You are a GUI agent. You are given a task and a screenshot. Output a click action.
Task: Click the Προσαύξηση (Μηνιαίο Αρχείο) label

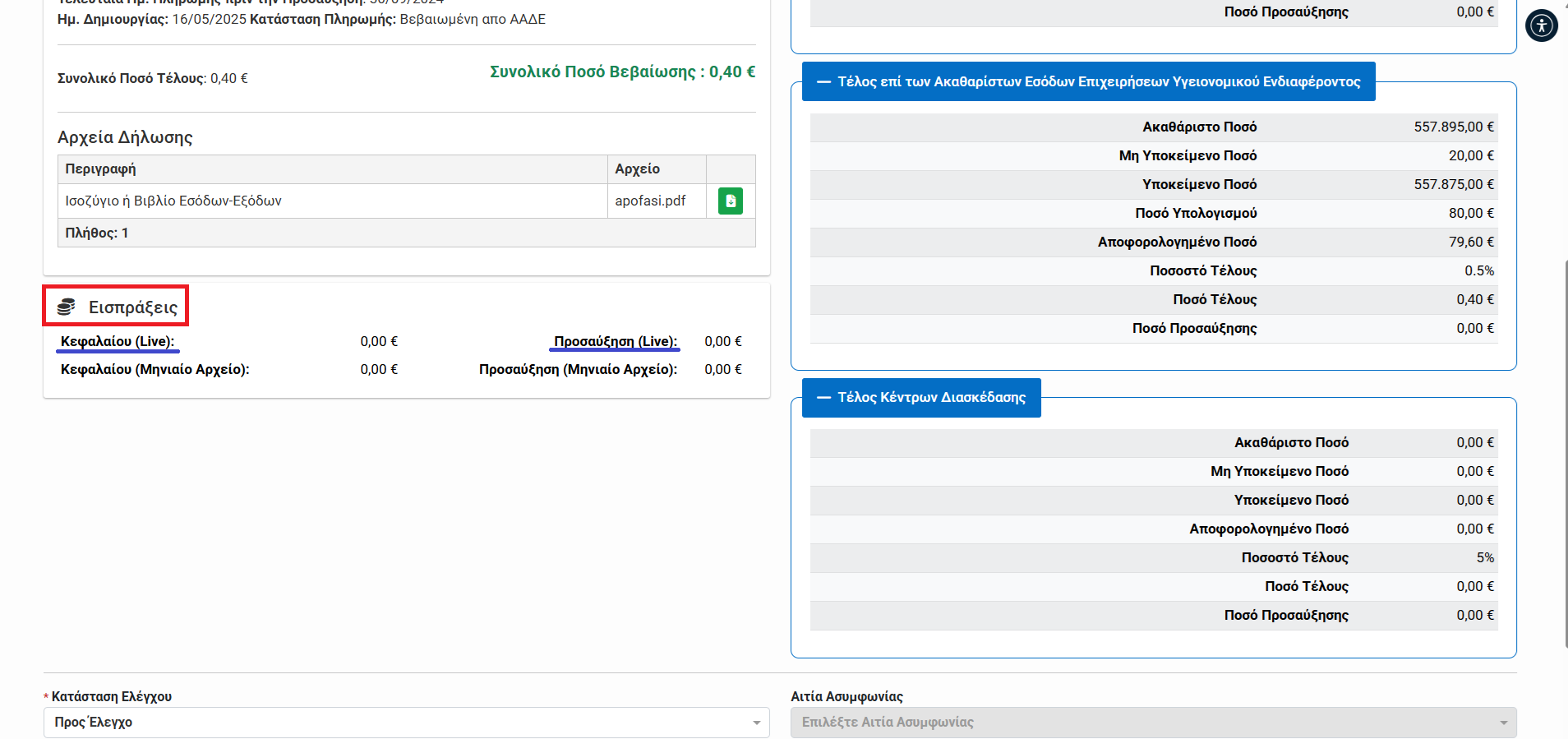click(x=579, y=369)
